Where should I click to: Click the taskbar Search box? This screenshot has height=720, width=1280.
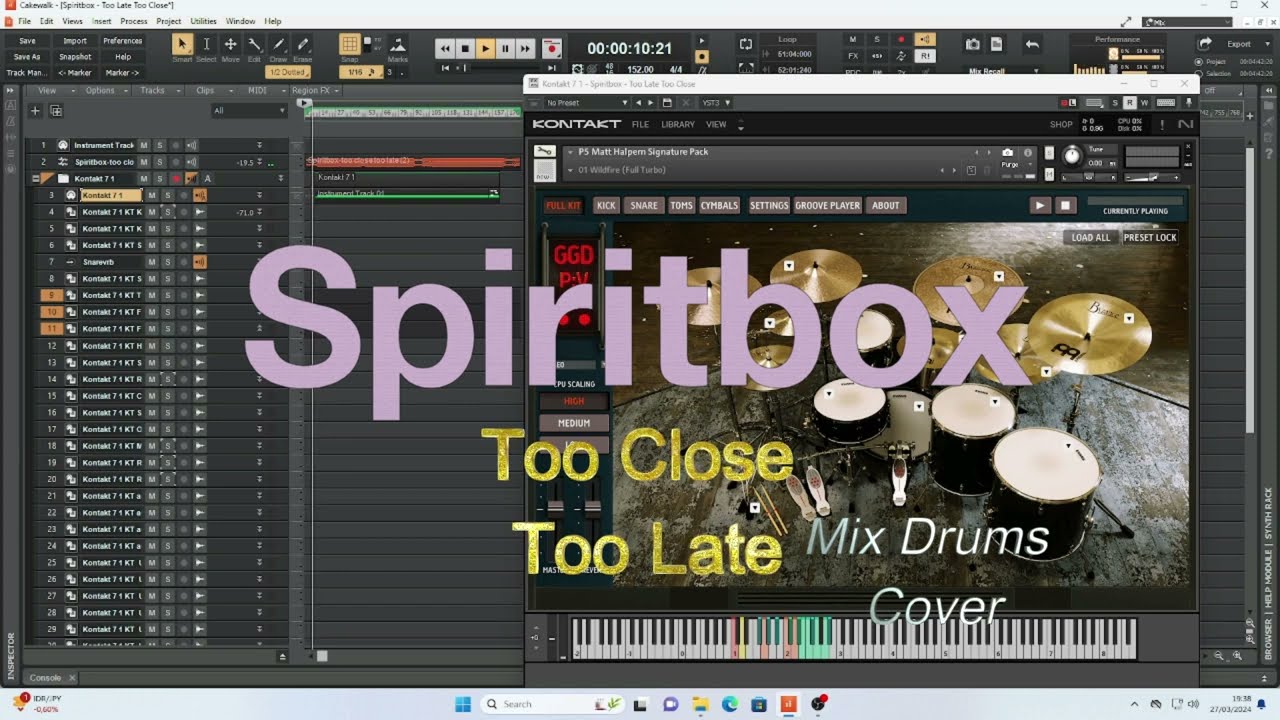(x=550, y=704)
